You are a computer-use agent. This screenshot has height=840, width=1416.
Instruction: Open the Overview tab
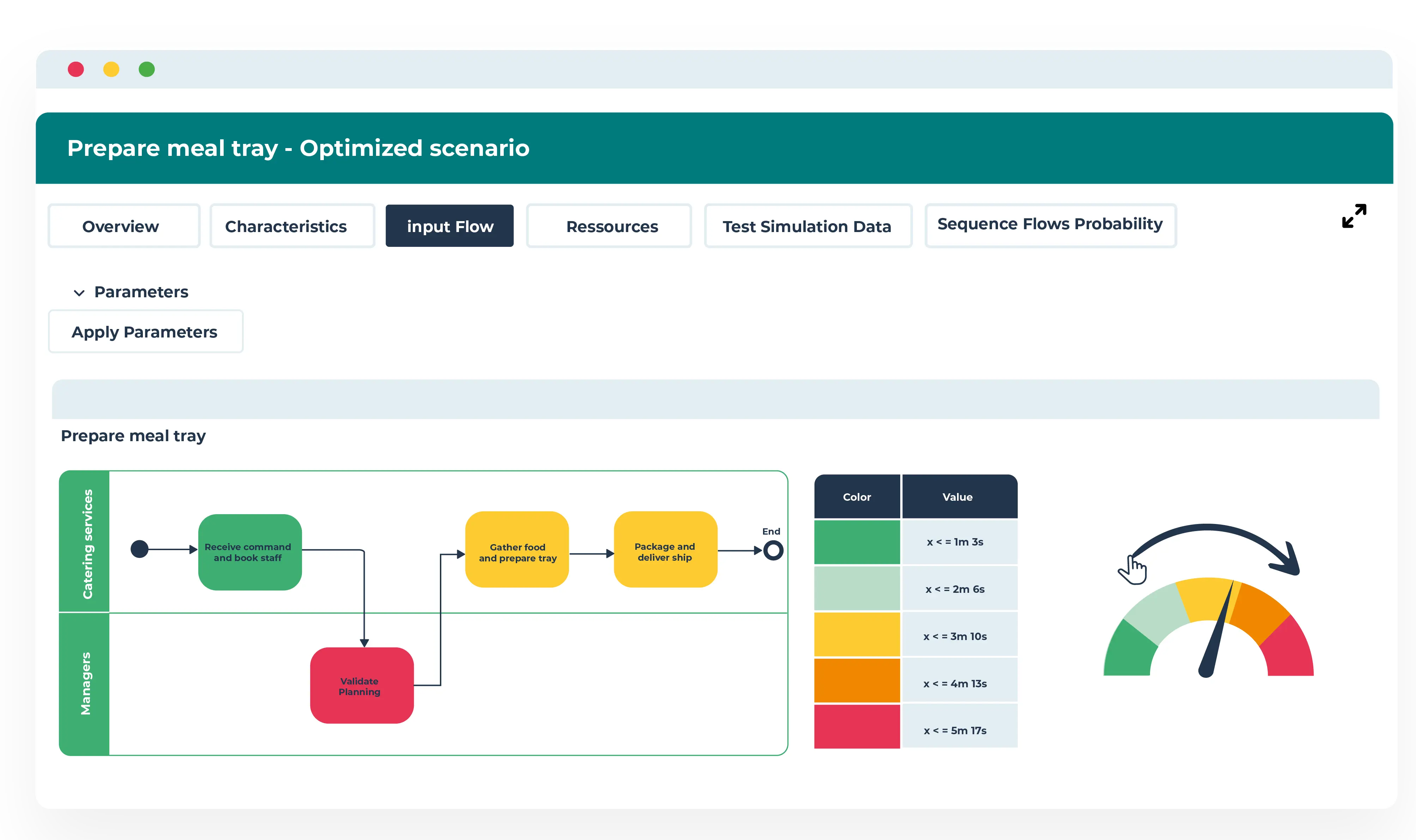click(x=124, y=226)
